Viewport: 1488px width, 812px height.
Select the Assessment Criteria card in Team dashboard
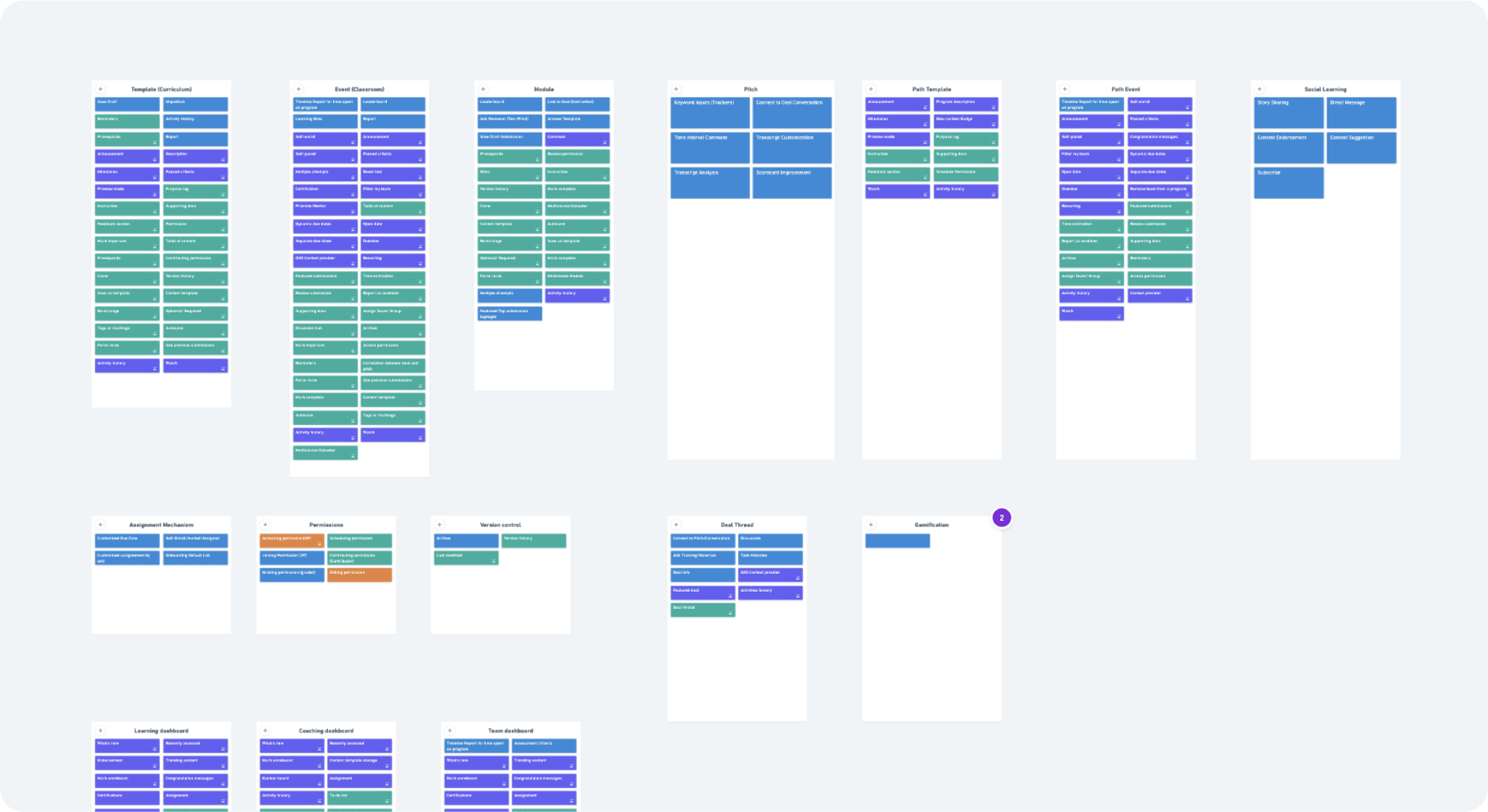tap(544, 746)
